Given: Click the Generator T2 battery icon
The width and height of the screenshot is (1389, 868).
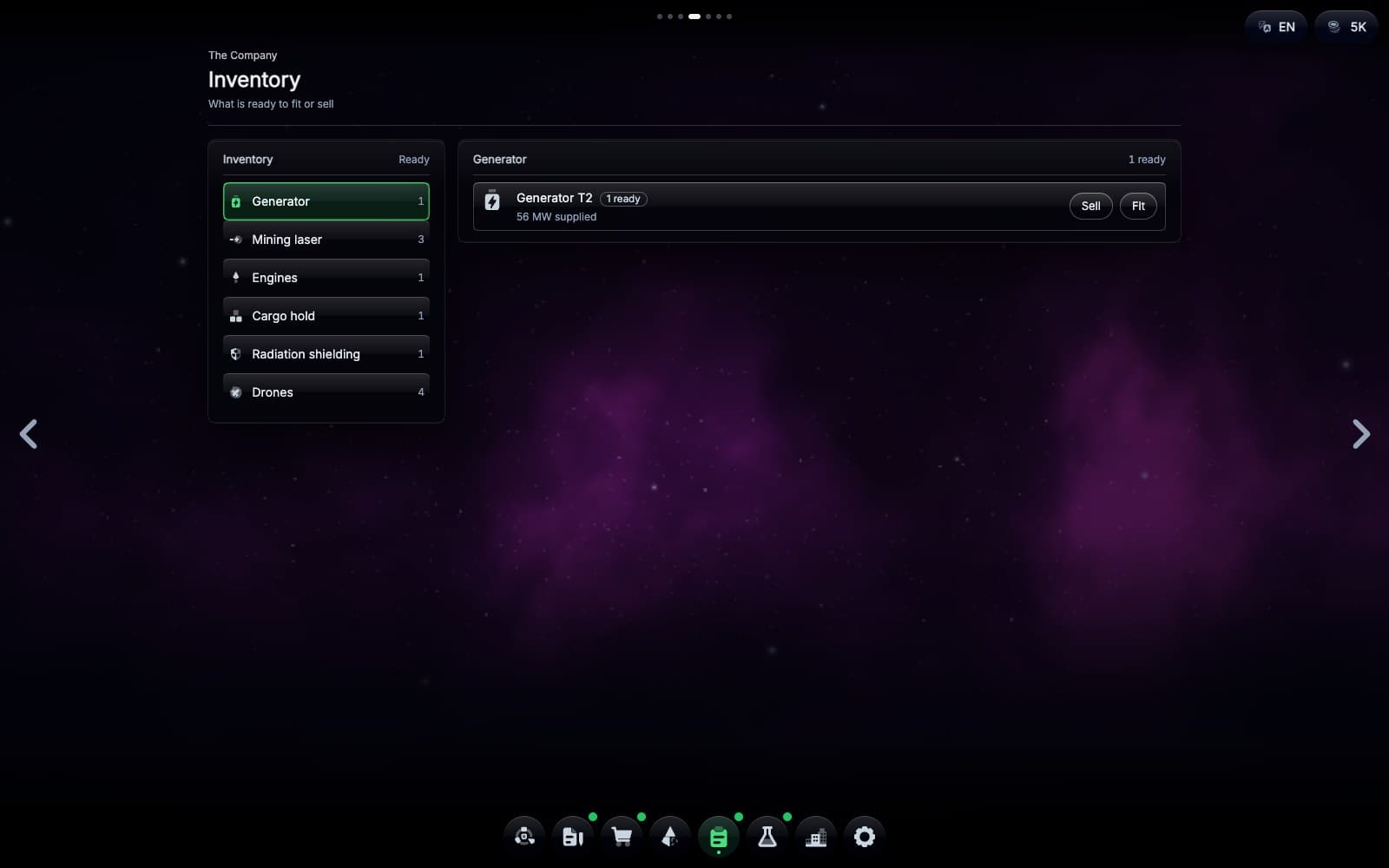Looking at the screenshot, I should click(492, 201).
